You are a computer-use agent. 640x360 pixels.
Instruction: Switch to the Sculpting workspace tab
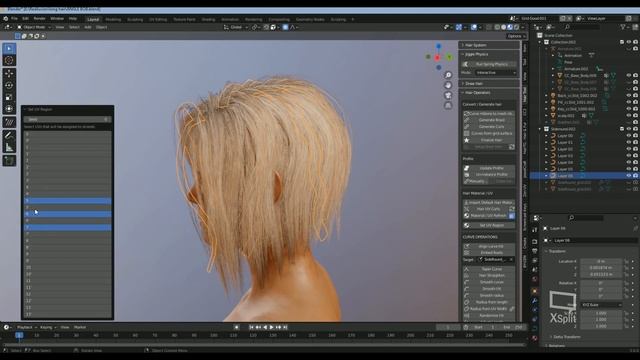135,19
